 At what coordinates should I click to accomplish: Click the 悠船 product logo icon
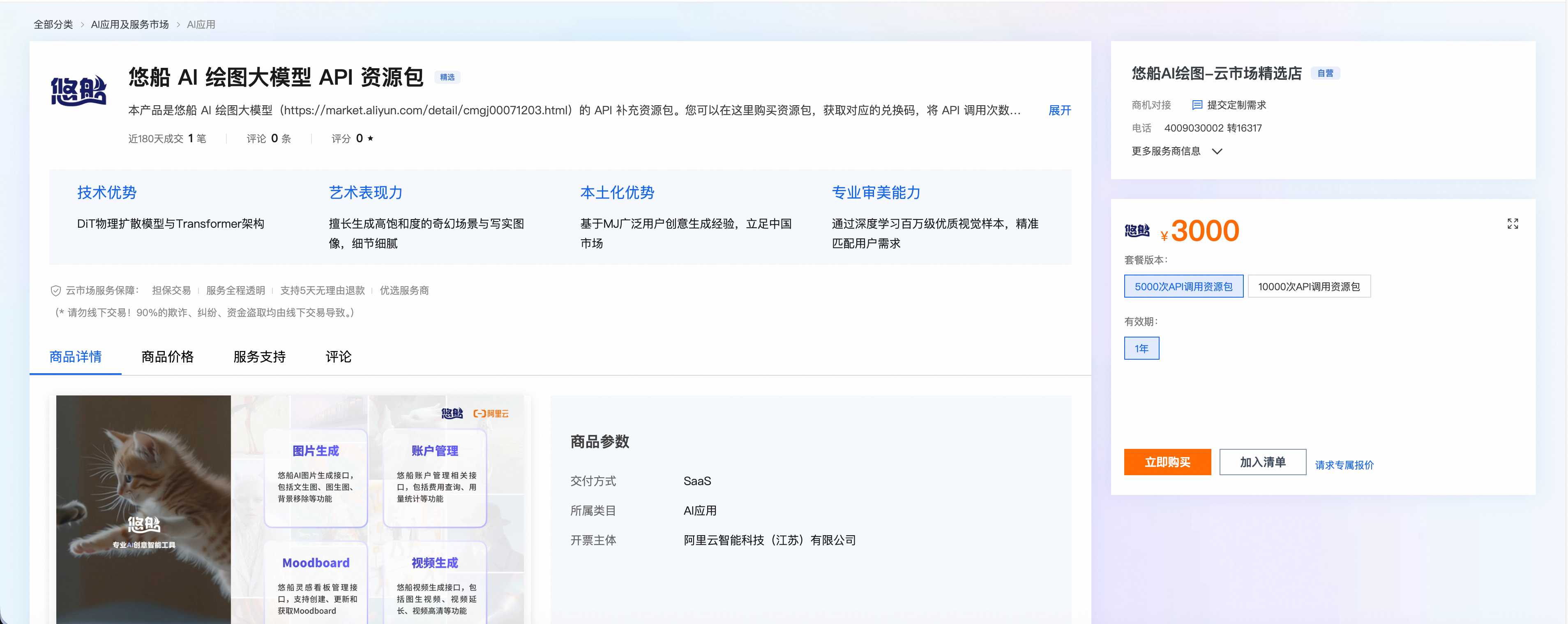click(78, 91)
